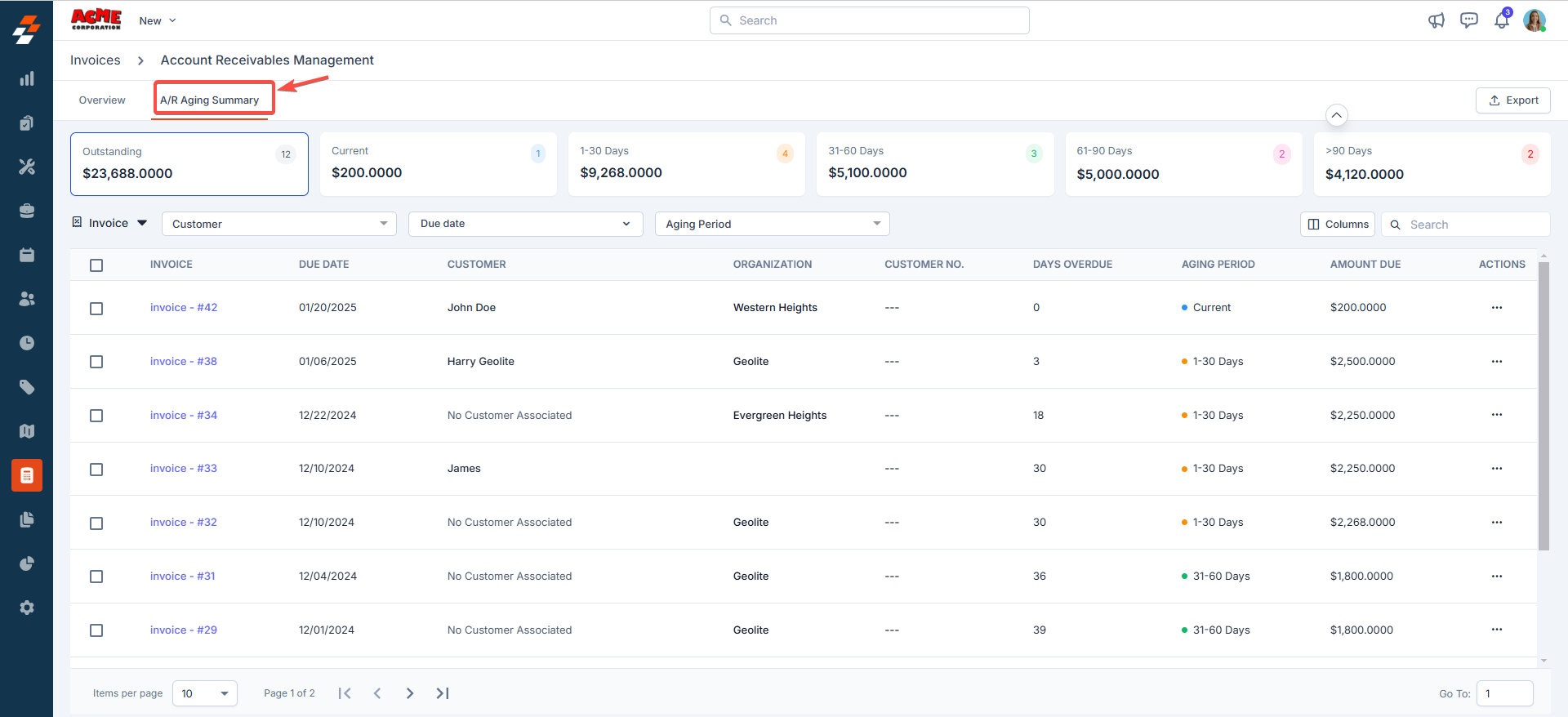The image size is (1568, 717).
Task: Select the 1-30 Days summary card
Action: point(687,164)
